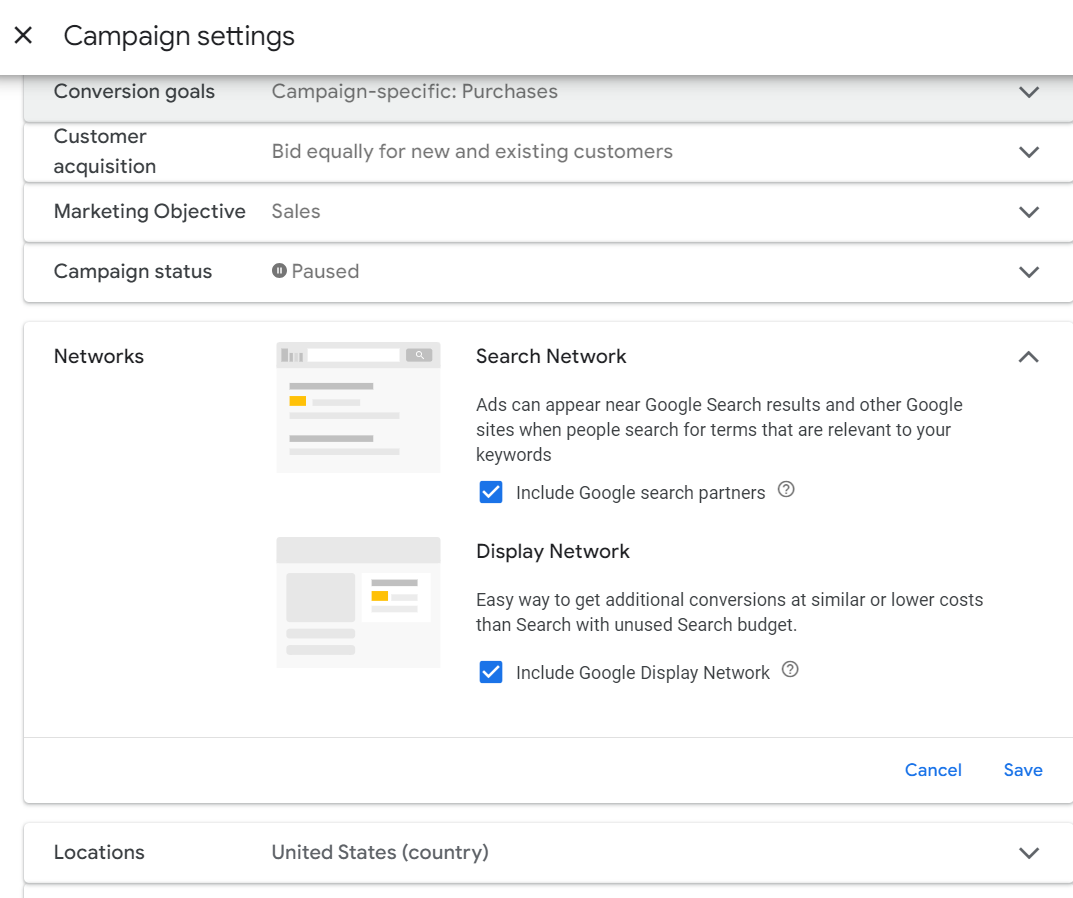Click the 'Marketing Objective' label
The height and width of the screenshot is (898, 1073).
point(150,211)
